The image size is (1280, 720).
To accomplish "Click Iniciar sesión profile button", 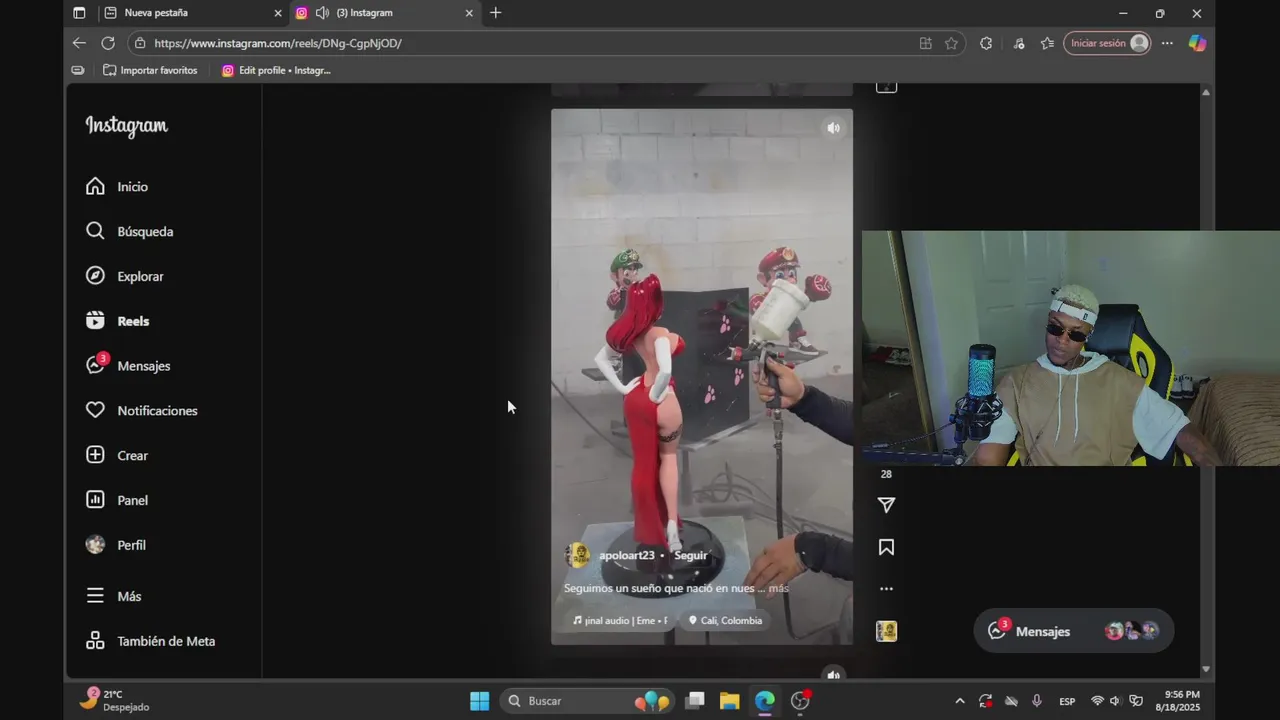I will pos(1107,43).
